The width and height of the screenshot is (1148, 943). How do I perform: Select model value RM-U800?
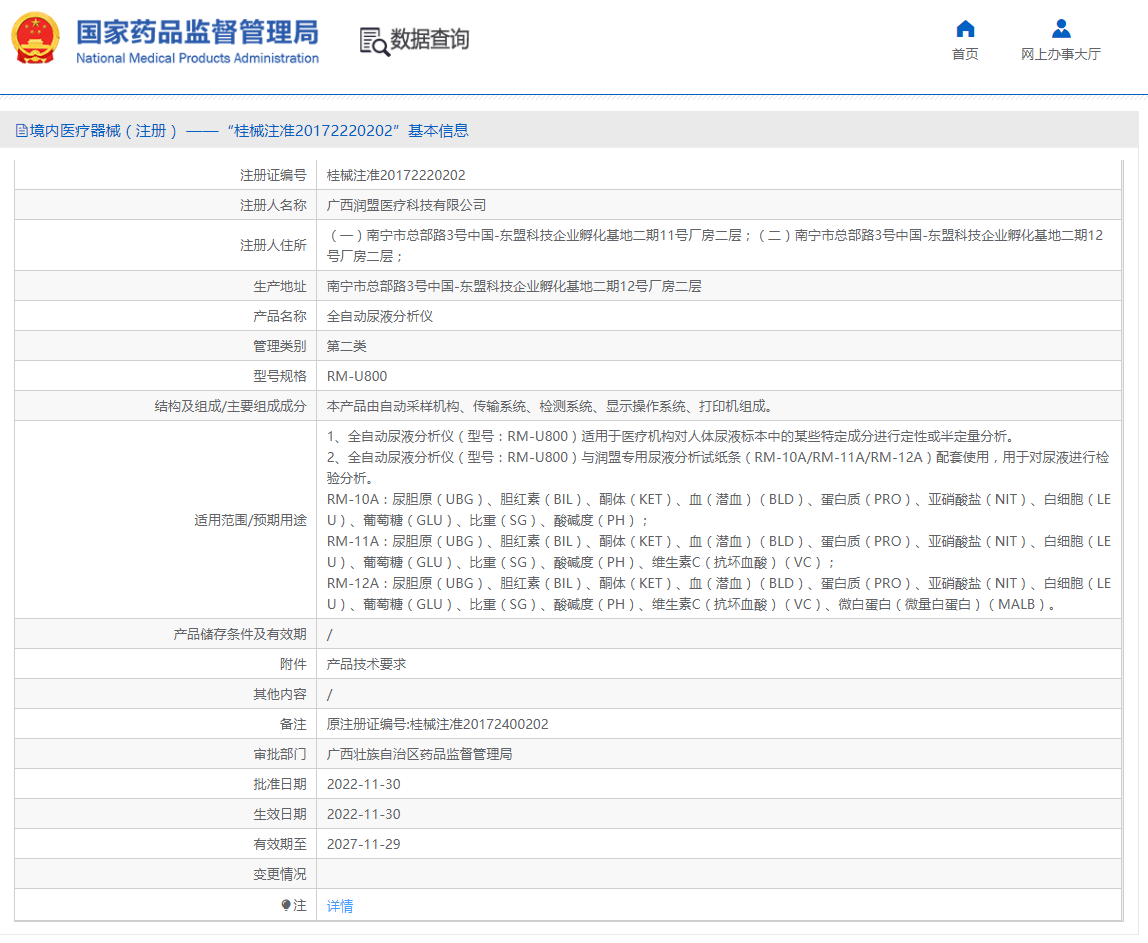click(357, 376)
